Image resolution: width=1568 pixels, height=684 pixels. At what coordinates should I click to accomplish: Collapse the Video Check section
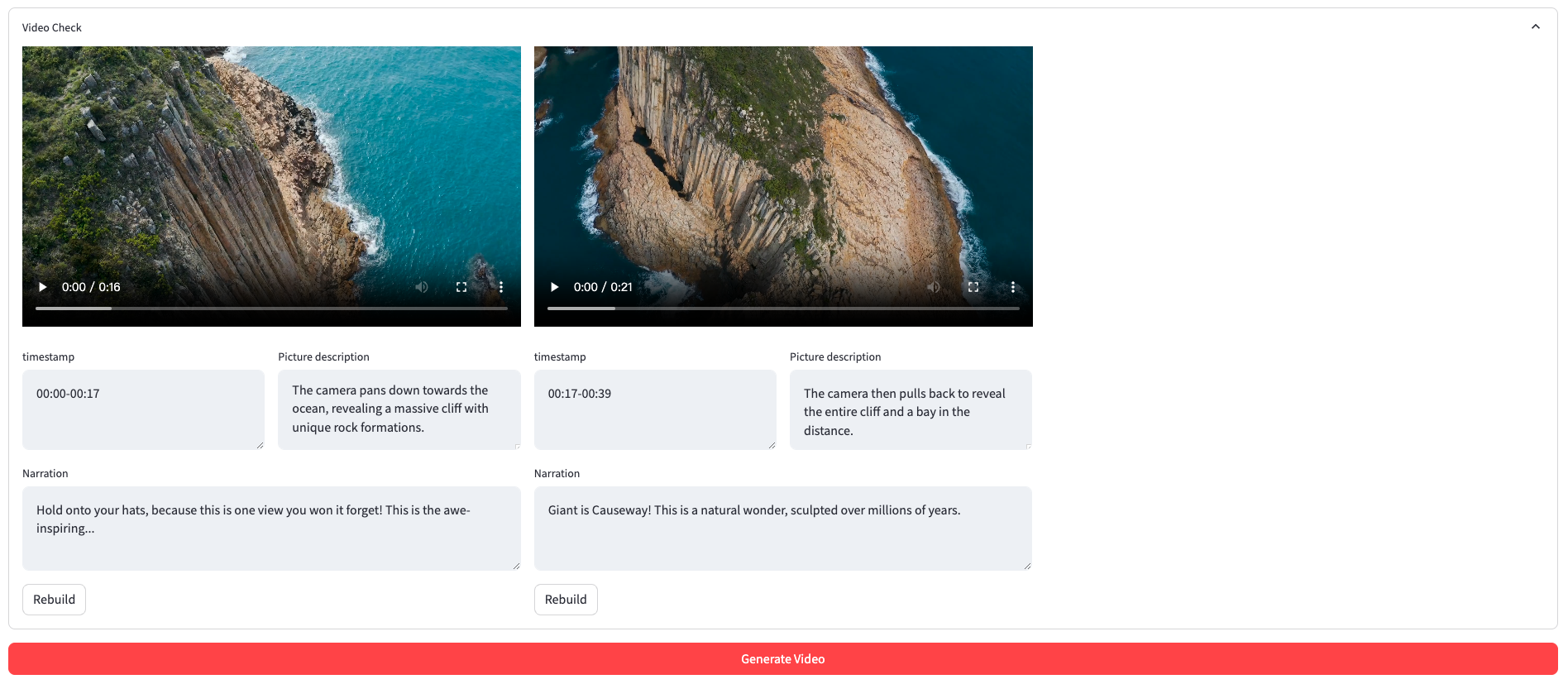coord(1535,27)
